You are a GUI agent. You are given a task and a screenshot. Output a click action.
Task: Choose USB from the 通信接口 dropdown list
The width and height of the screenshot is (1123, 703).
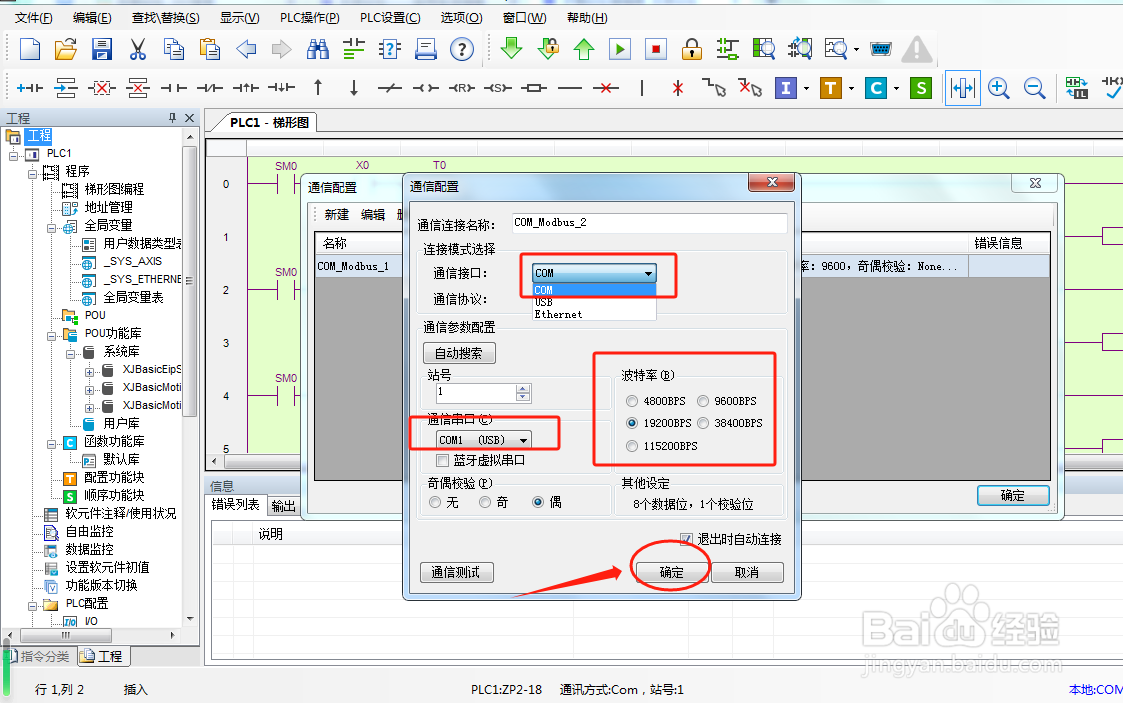(545, 302)
